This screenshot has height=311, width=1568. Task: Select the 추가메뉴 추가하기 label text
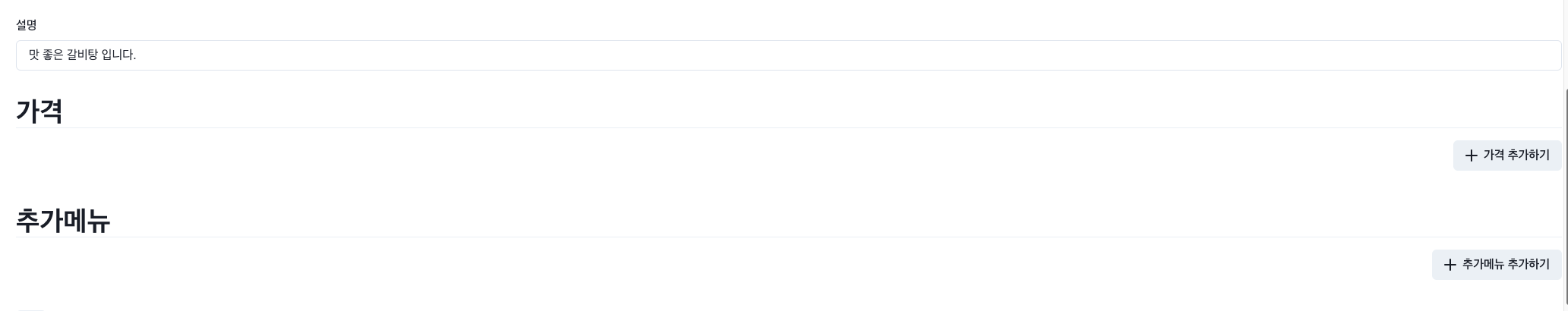(1506, 265)
